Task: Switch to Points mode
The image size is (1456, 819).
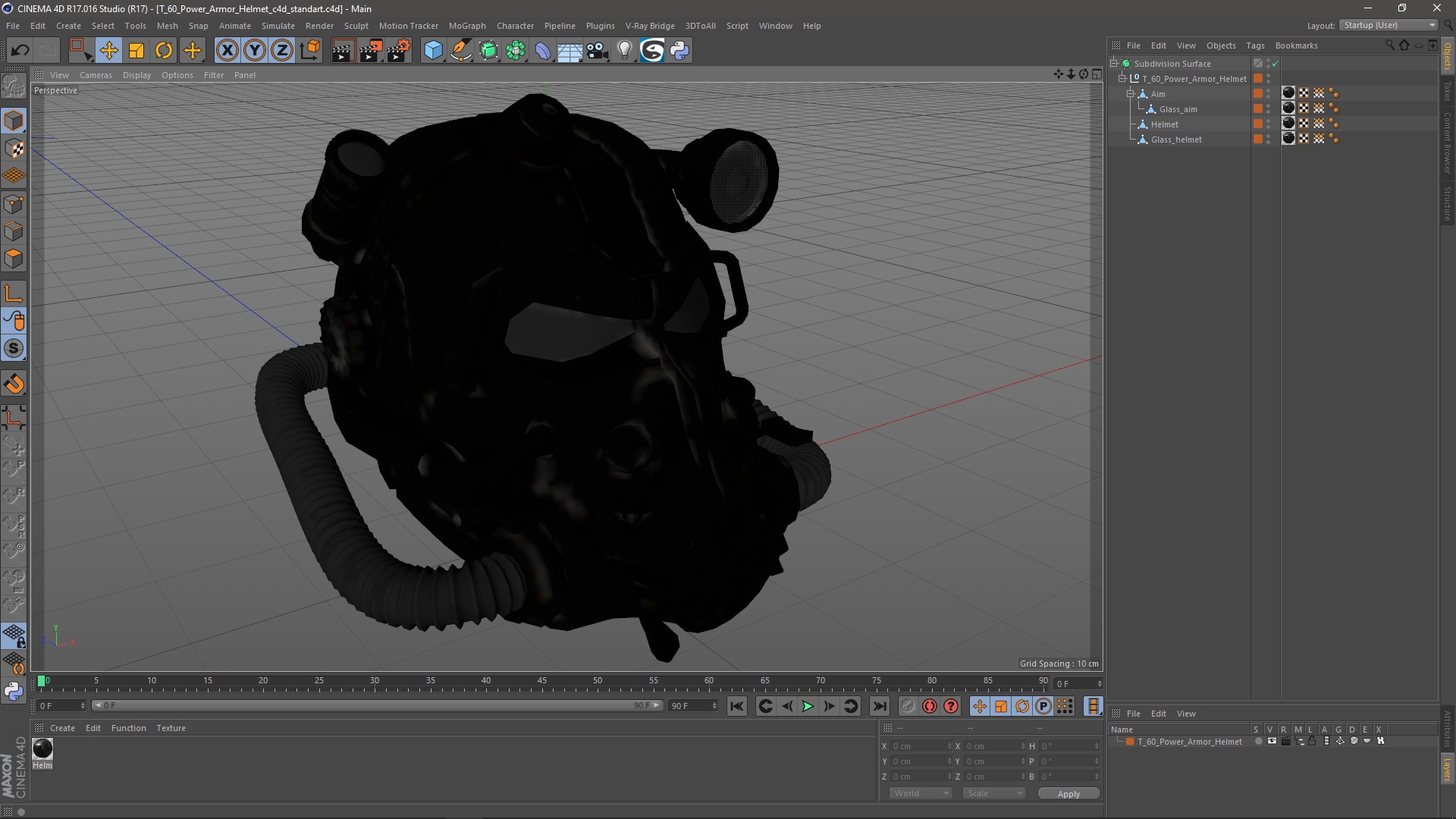Action: [x=14, y=204]
